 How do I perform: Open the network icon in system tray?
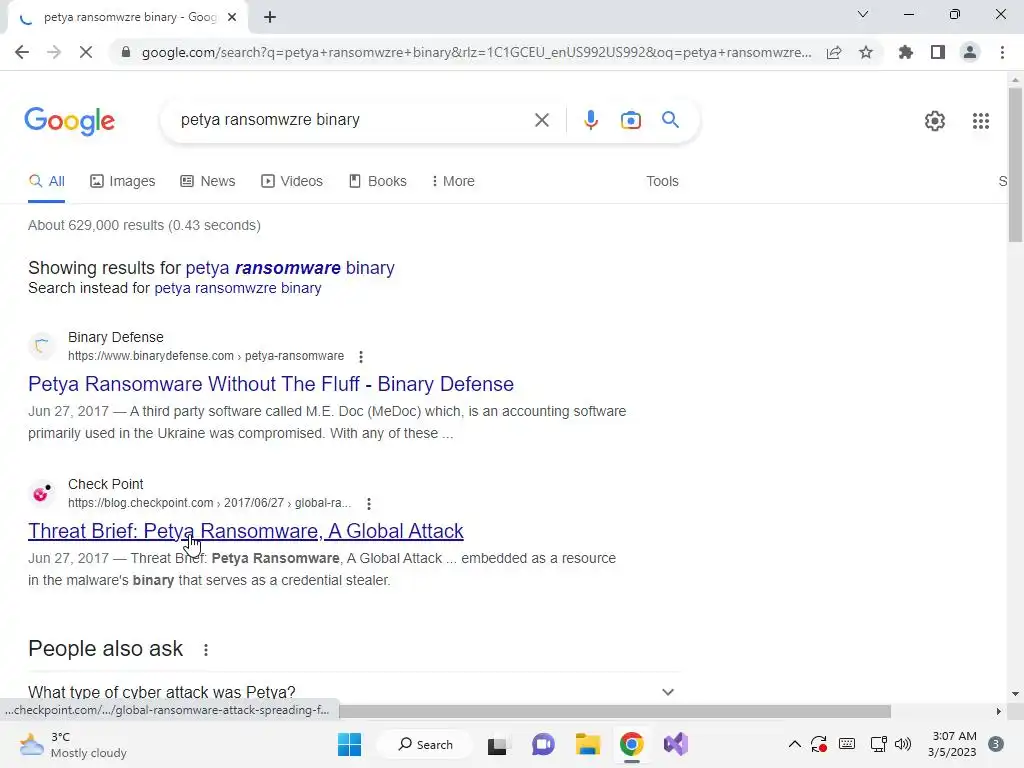click(878, 744)
